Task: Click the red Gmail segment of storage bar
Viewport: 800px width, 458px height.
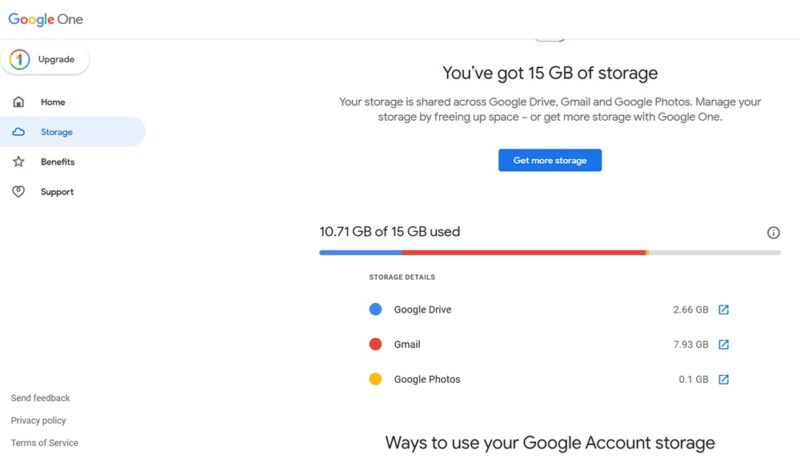Action: pyautogui.click(x=523, y=252)
